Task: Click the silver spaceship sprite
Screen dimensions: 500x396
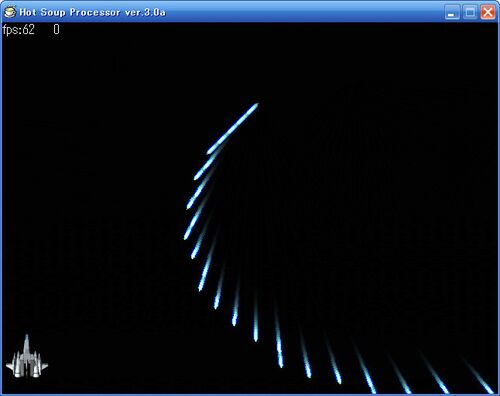Action: (27, 357)
